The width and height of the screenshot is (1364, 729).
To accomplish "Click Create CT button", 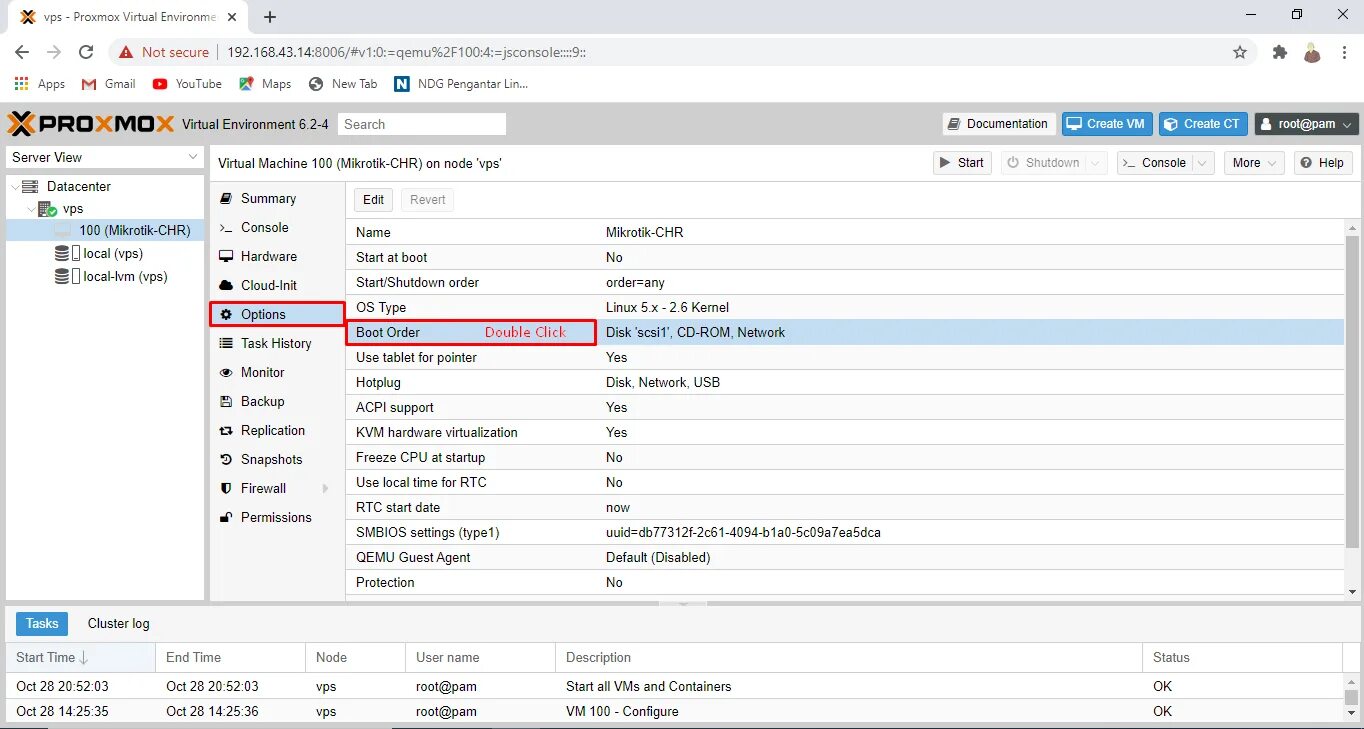I will pos(1203,124).
